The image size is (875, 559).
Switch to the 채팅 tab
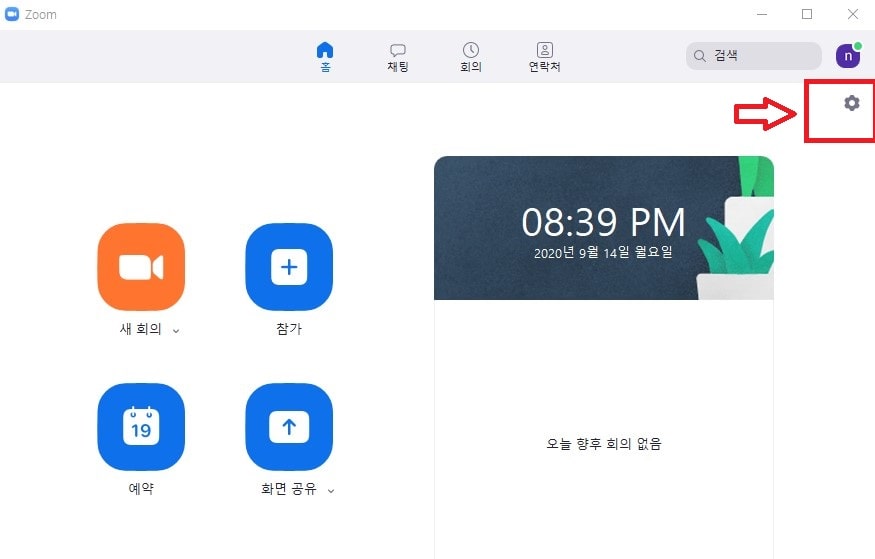398,57
